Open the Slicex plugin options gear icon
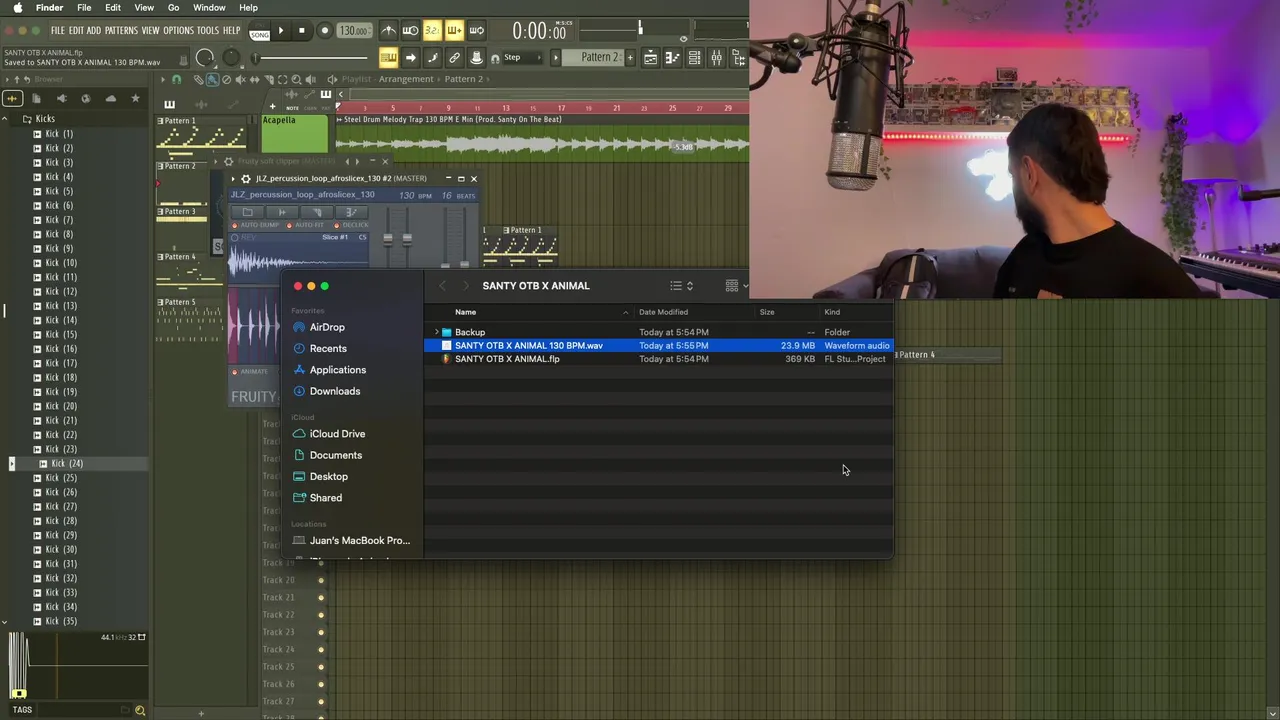The image size is (1280, 720). (246, 179)
